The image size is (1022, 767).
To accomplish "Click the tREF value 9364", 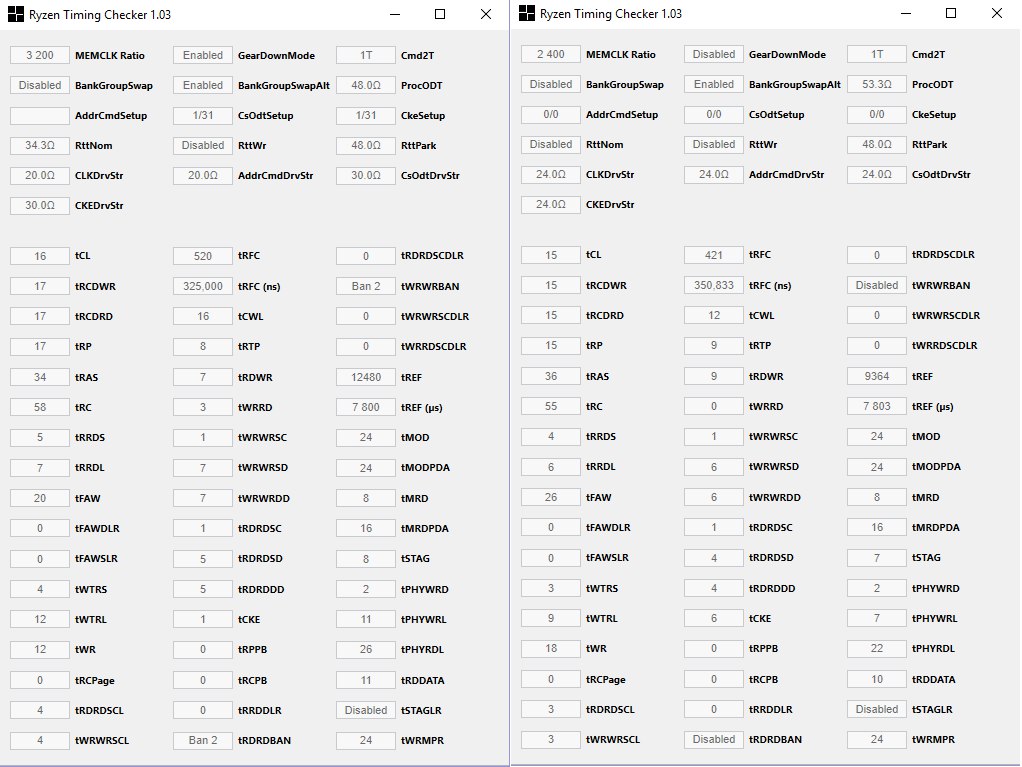I will [877, 376].
